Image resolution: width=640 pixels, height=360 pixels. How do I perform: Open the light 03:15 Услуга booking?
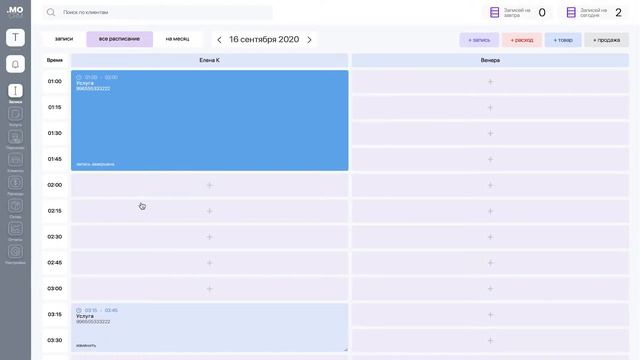point(209,327)
